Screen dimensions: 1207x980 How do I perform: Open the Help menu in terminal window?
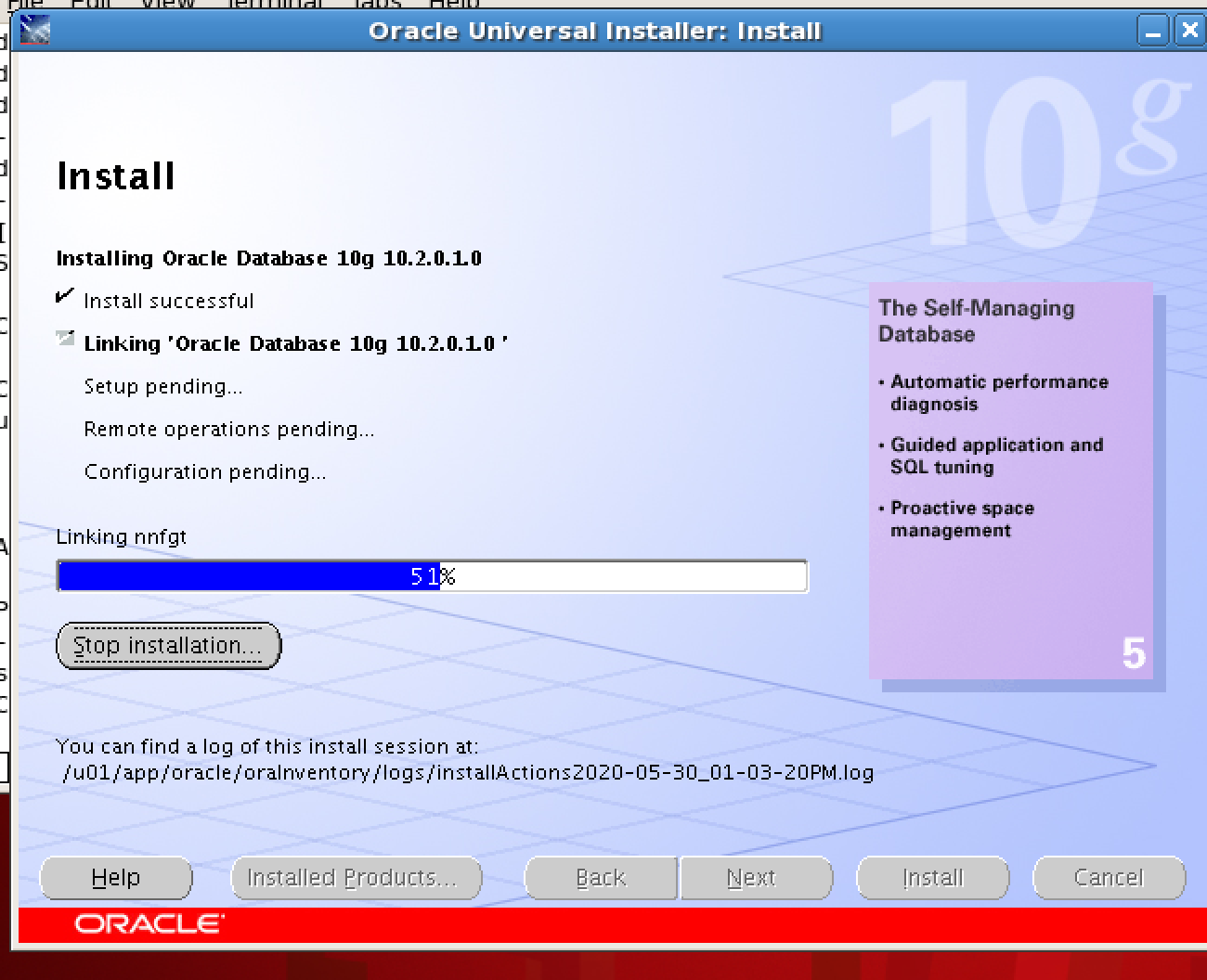coord(454,4)
